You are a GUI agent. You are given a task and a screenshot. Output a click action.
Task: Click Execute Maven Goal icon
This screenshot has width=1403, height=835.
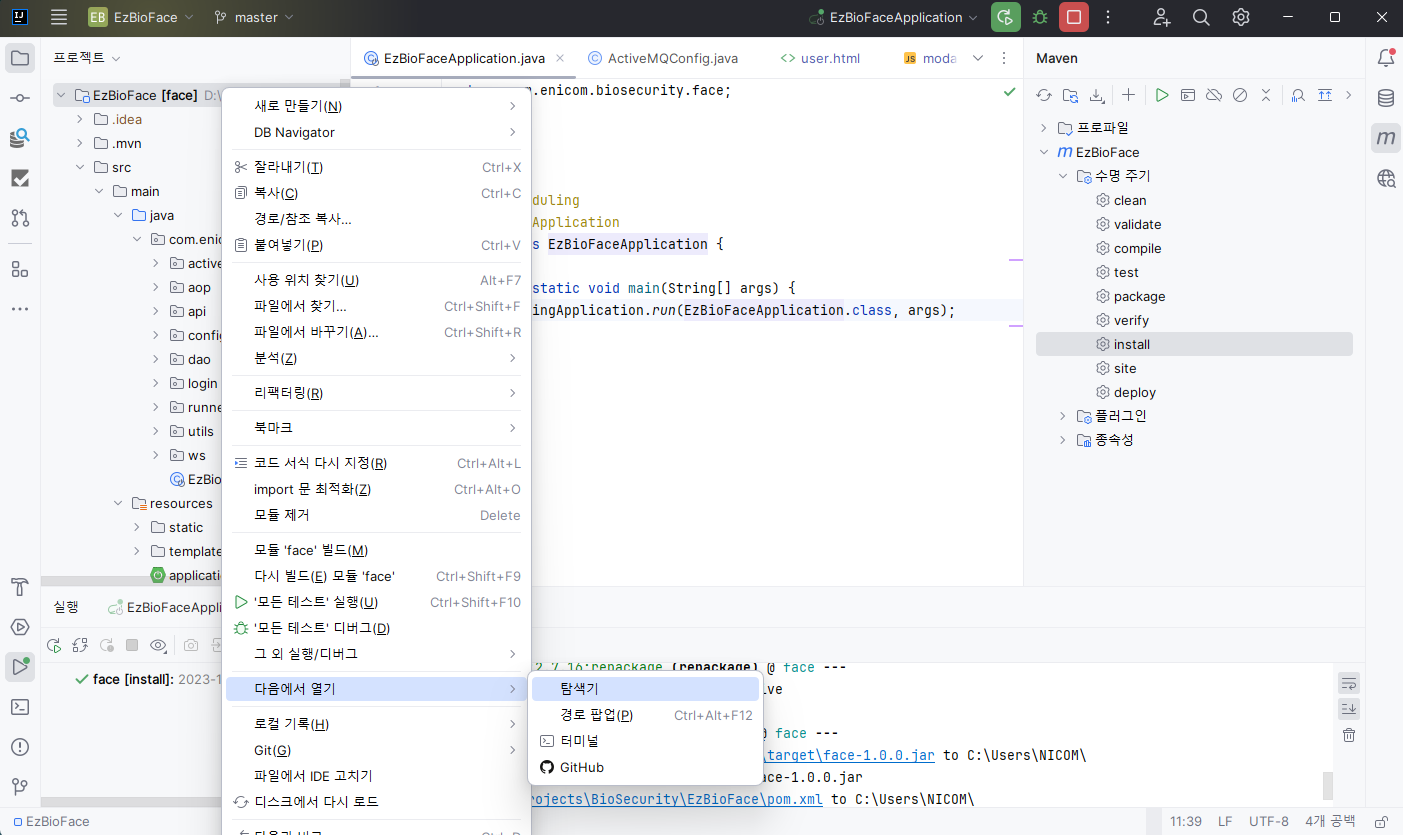(1187, 95)
